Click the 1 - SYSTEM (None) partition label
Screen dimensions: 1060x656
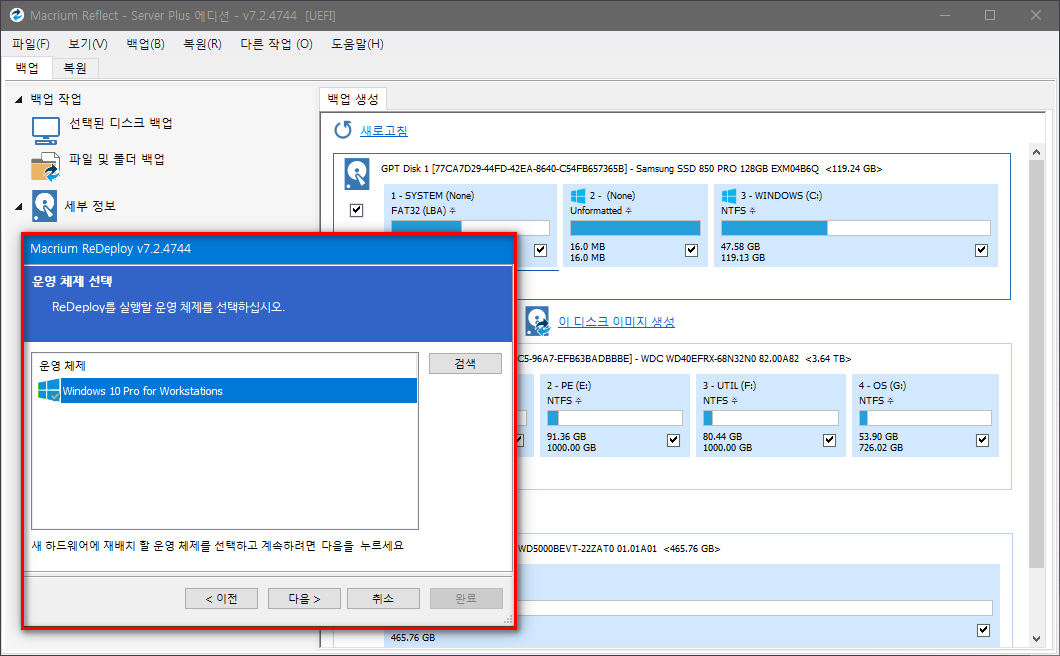click(x=433, y=195)
